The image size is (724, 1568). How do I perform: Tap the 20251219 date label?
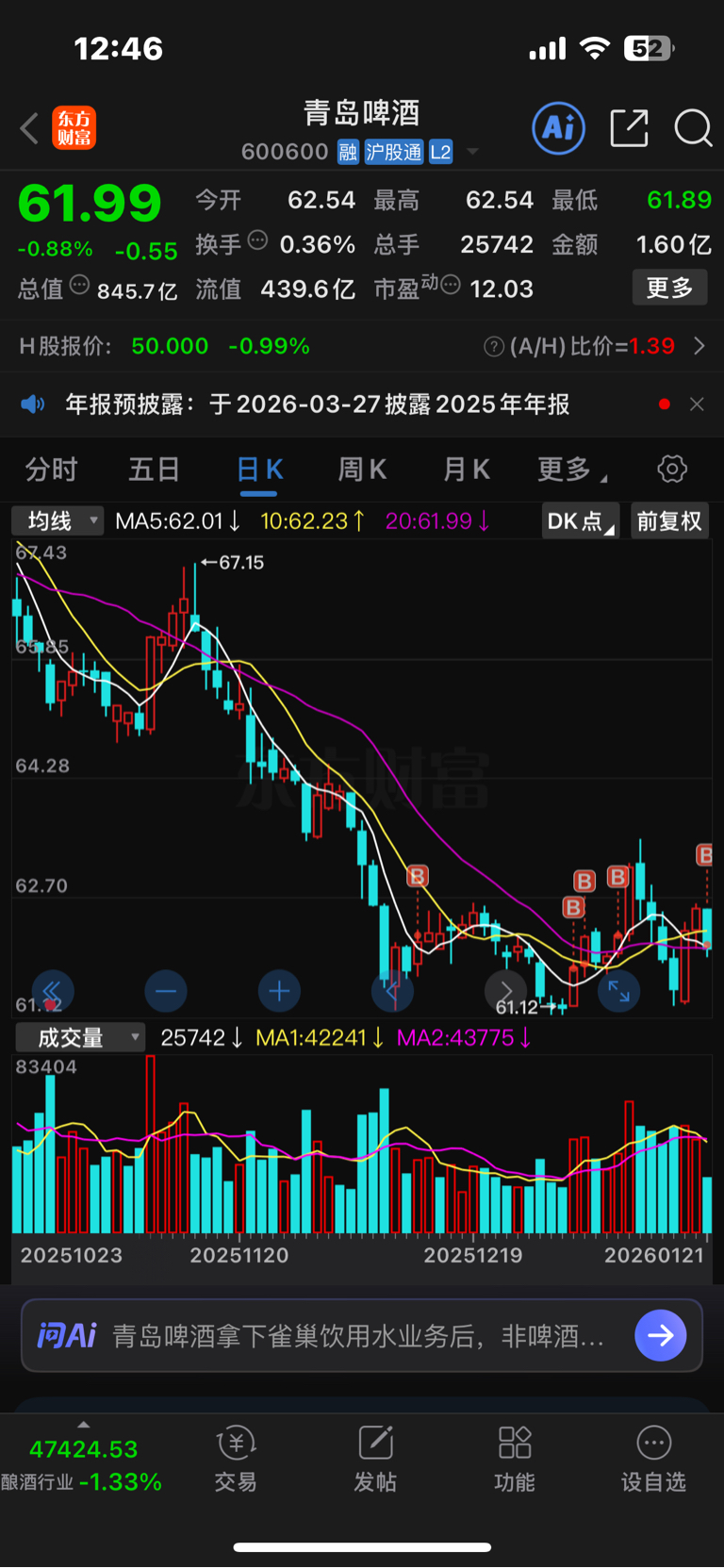tap(473, 1256)
